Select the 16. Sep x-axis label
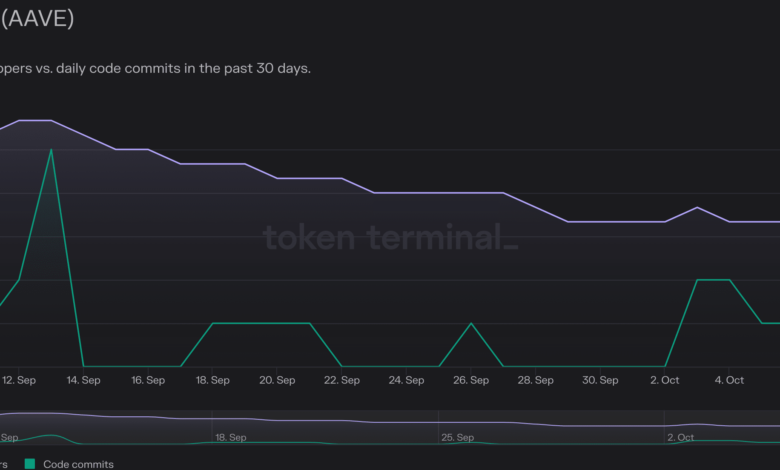This screenshot has width=780, height=470. 148,380
